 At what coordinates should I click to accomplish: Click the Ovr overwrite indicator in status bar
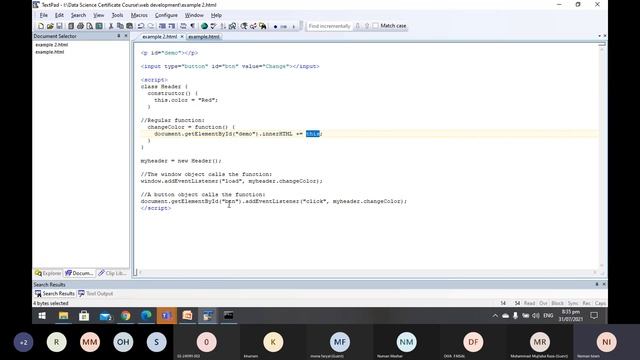click(x=543, y=303)
